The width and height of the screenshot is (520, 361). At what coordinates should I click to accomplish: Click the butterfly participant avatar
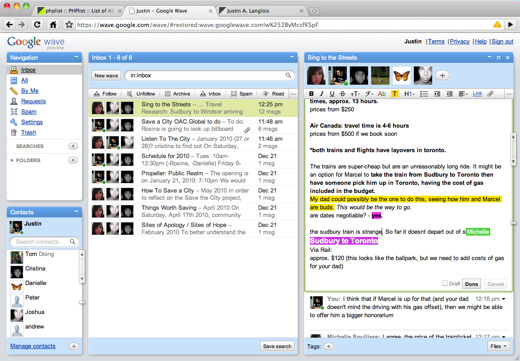[x=401, y=75]
